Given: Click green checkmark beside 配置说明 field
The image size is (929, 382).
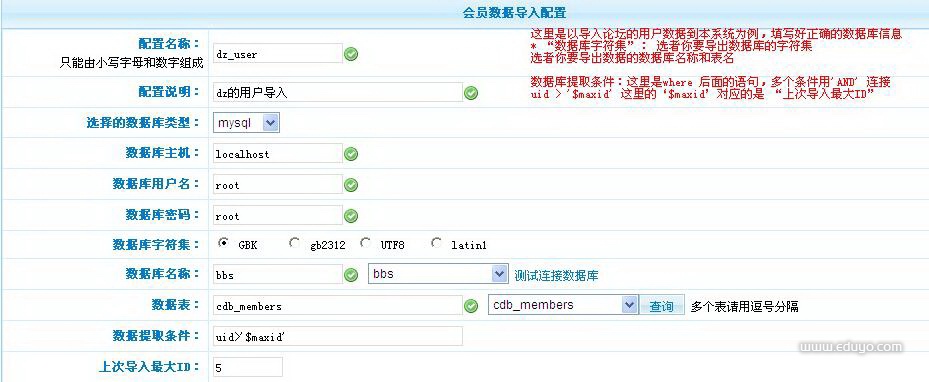Looking at the screenshot, I should point(471,93).
